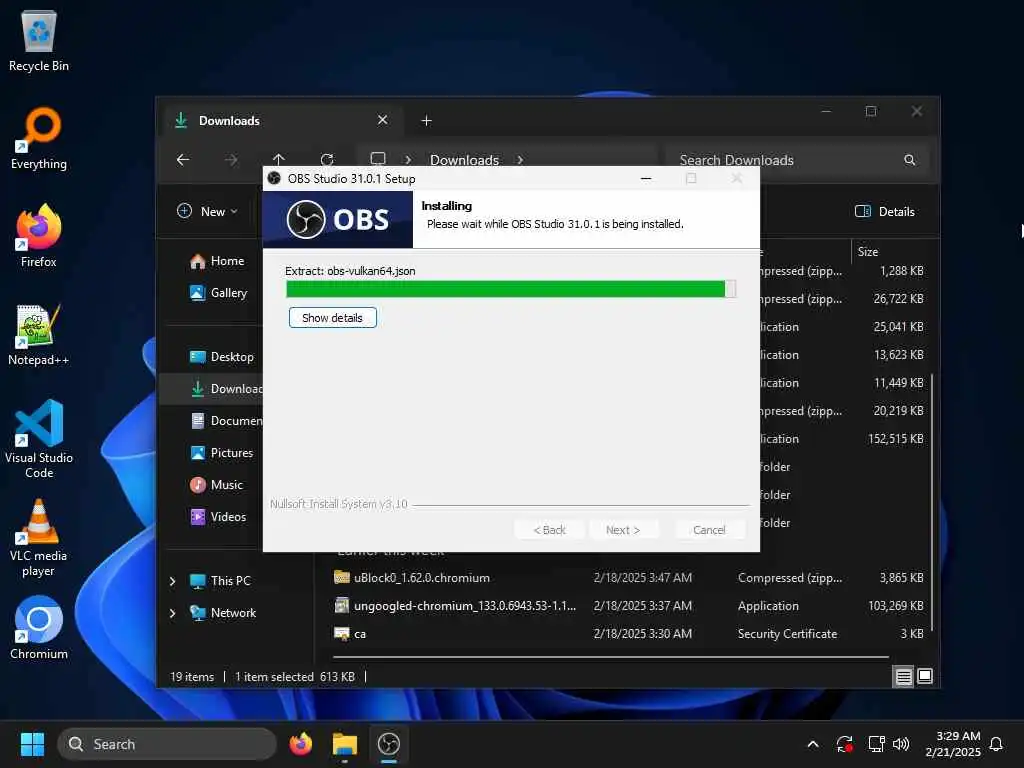
Task: Click the vertical scrollbar in file list
Action: click(931, 503)
